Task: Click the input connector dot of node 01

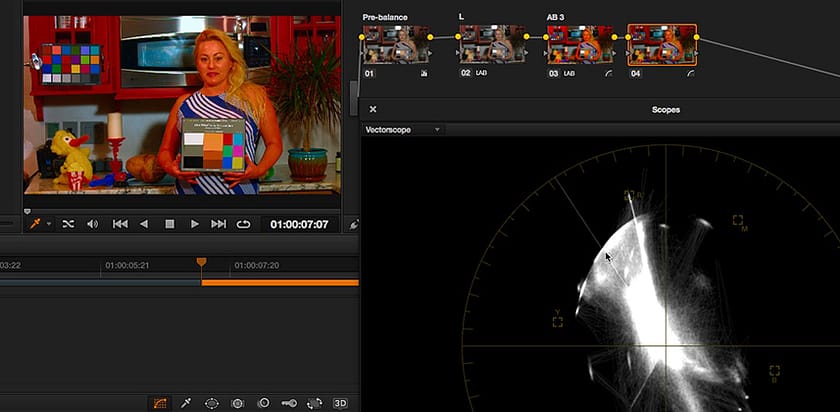Action: point(362,37)
